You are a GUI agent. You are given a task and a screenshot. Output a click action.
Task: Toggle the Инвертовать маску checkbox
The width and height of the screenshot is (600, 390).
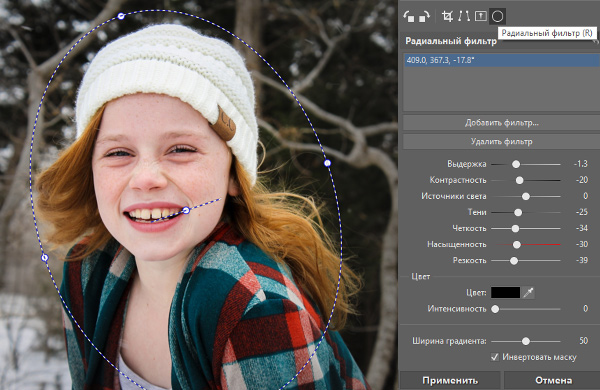tap(495, 357)
